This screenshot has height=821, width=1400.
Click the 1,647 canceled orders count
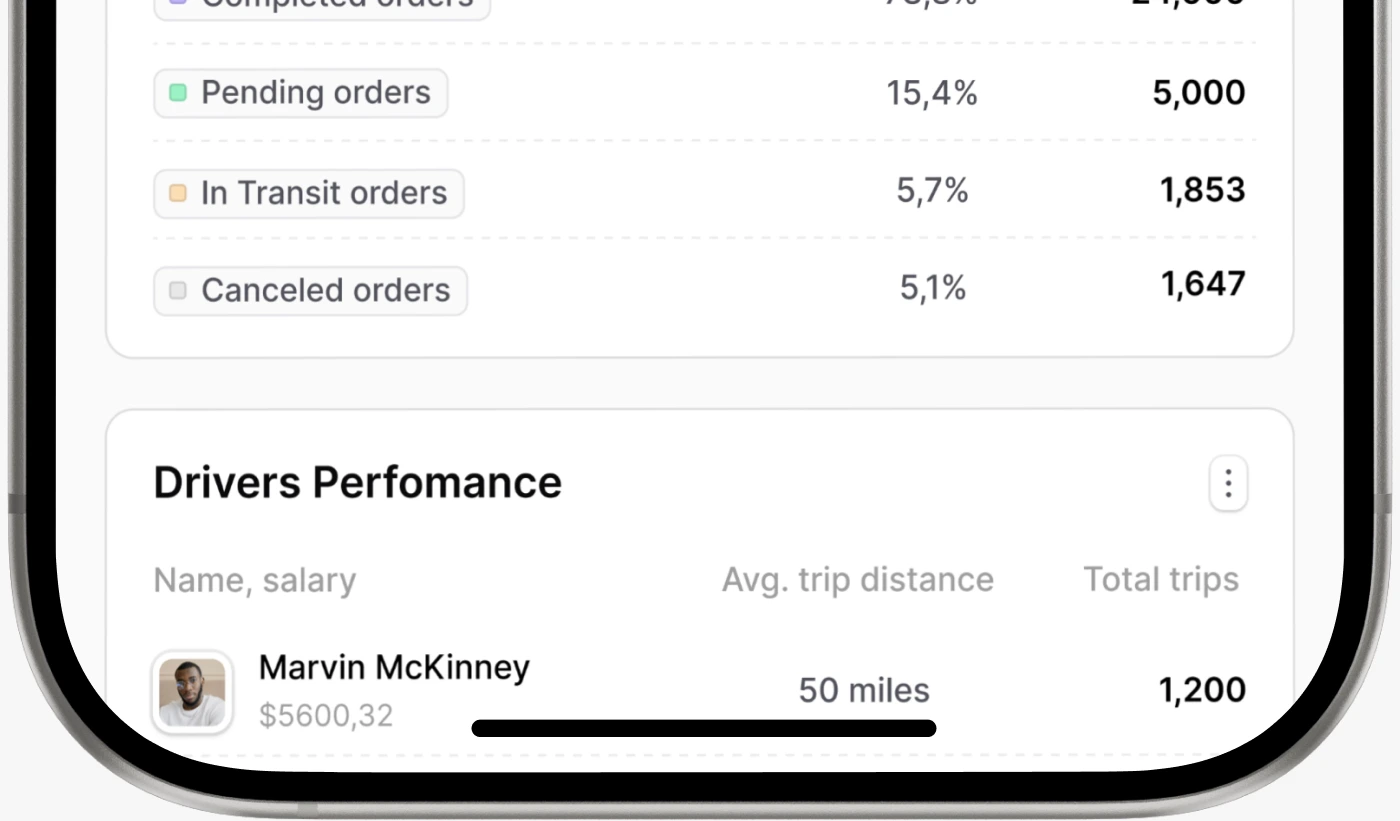pyautogui.click(x=1203, y=285)
